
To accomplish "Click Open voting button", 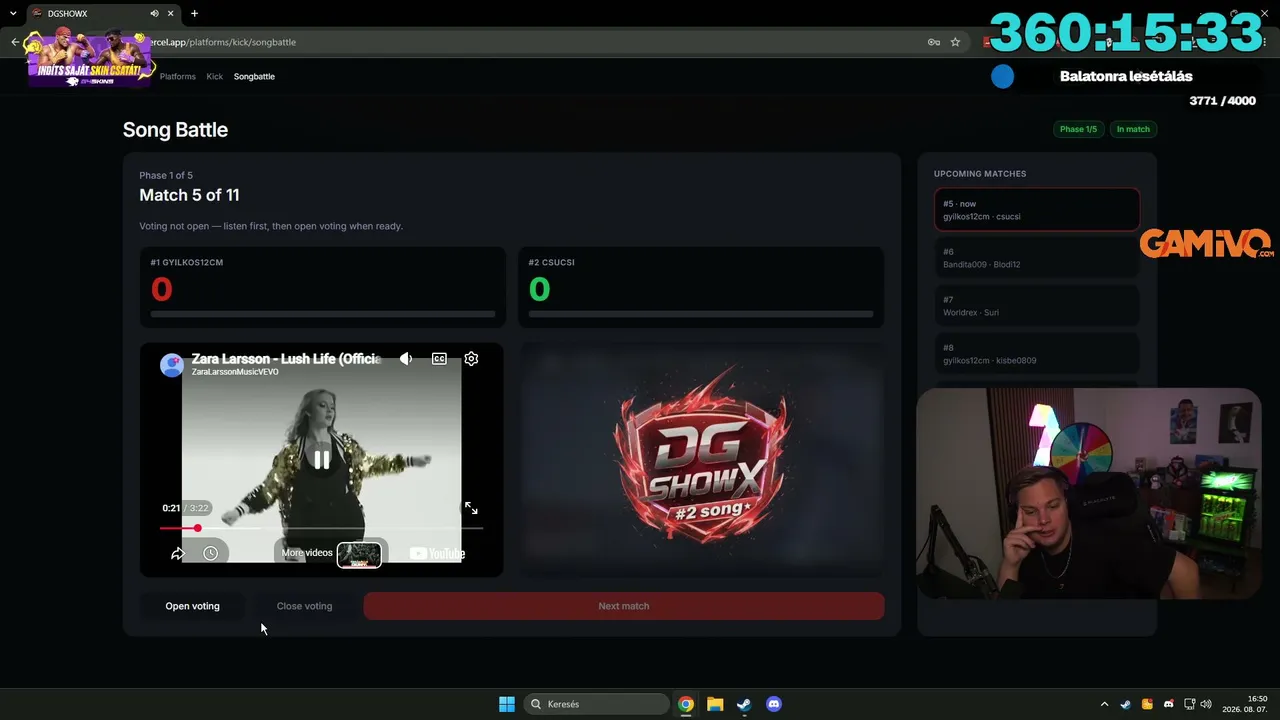I will [x=192, y=606].
